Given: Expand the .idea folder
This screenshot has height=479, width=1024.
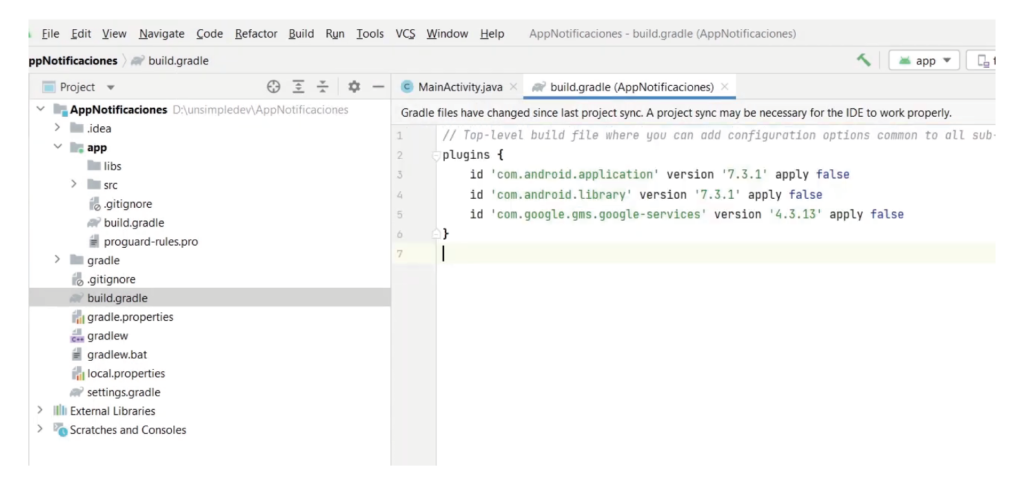Looking at the screenshot, I should [58, 128].
